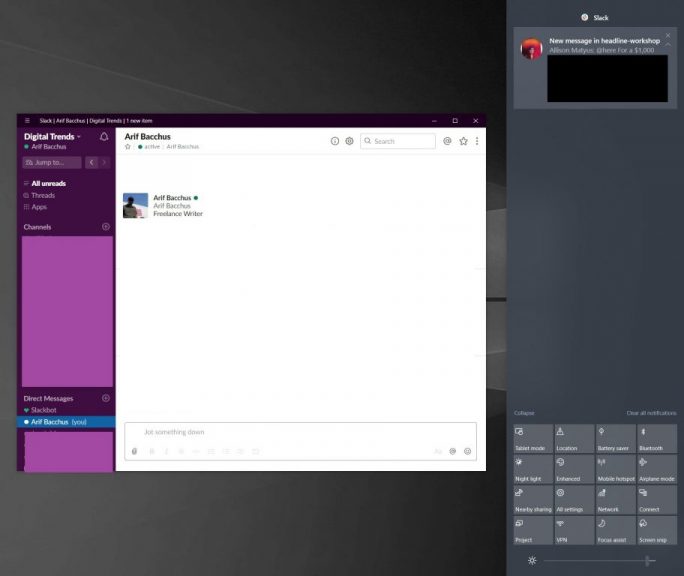Add a channel with the plus icon
Viewport: 684px width, 576px height.
tap(106, 226)
